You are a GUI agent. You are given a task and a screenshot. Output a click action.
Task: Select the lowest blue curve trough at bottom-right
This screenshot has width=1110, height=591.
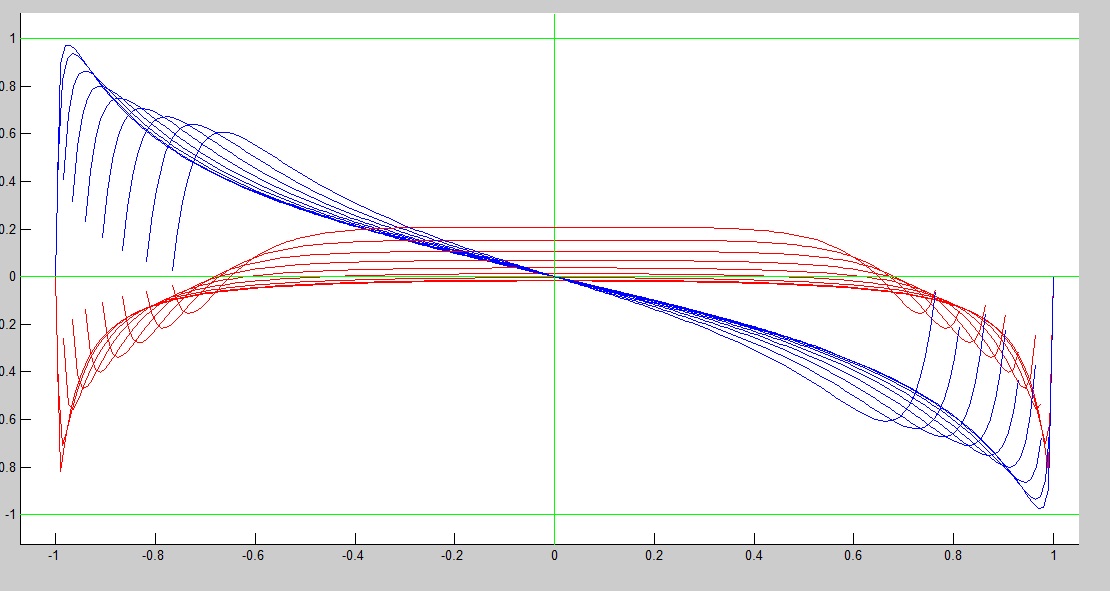coord(1040,508)
